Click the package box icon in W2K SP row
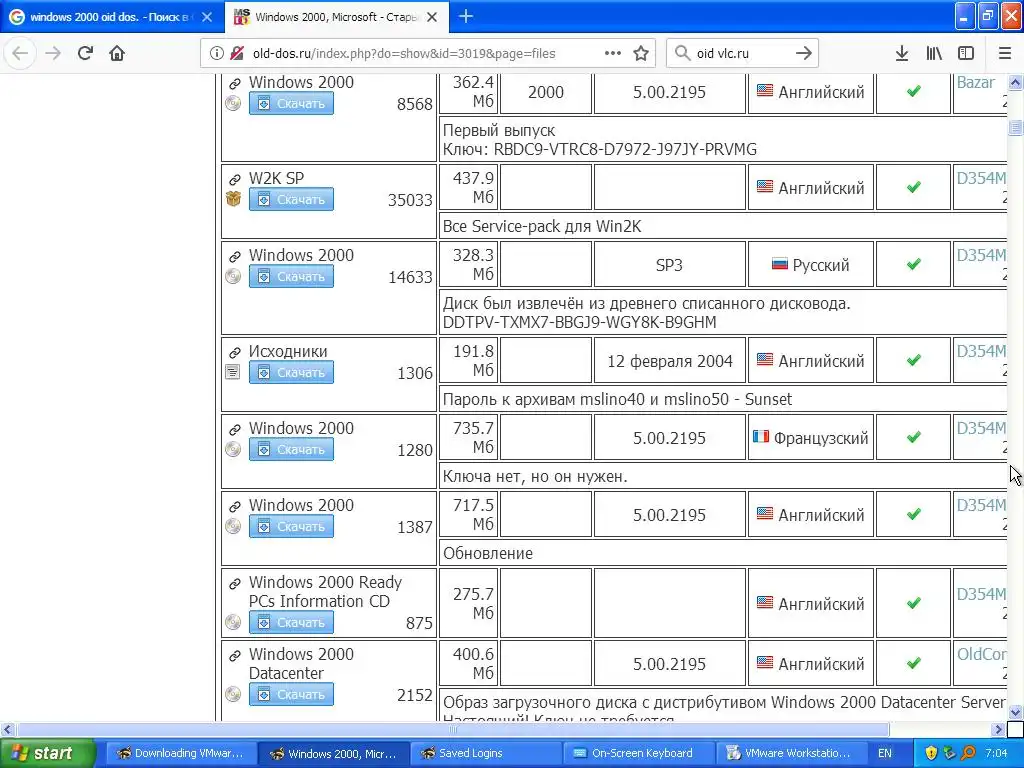Screen dimensions: 1024x768 [x=233, y=199]
